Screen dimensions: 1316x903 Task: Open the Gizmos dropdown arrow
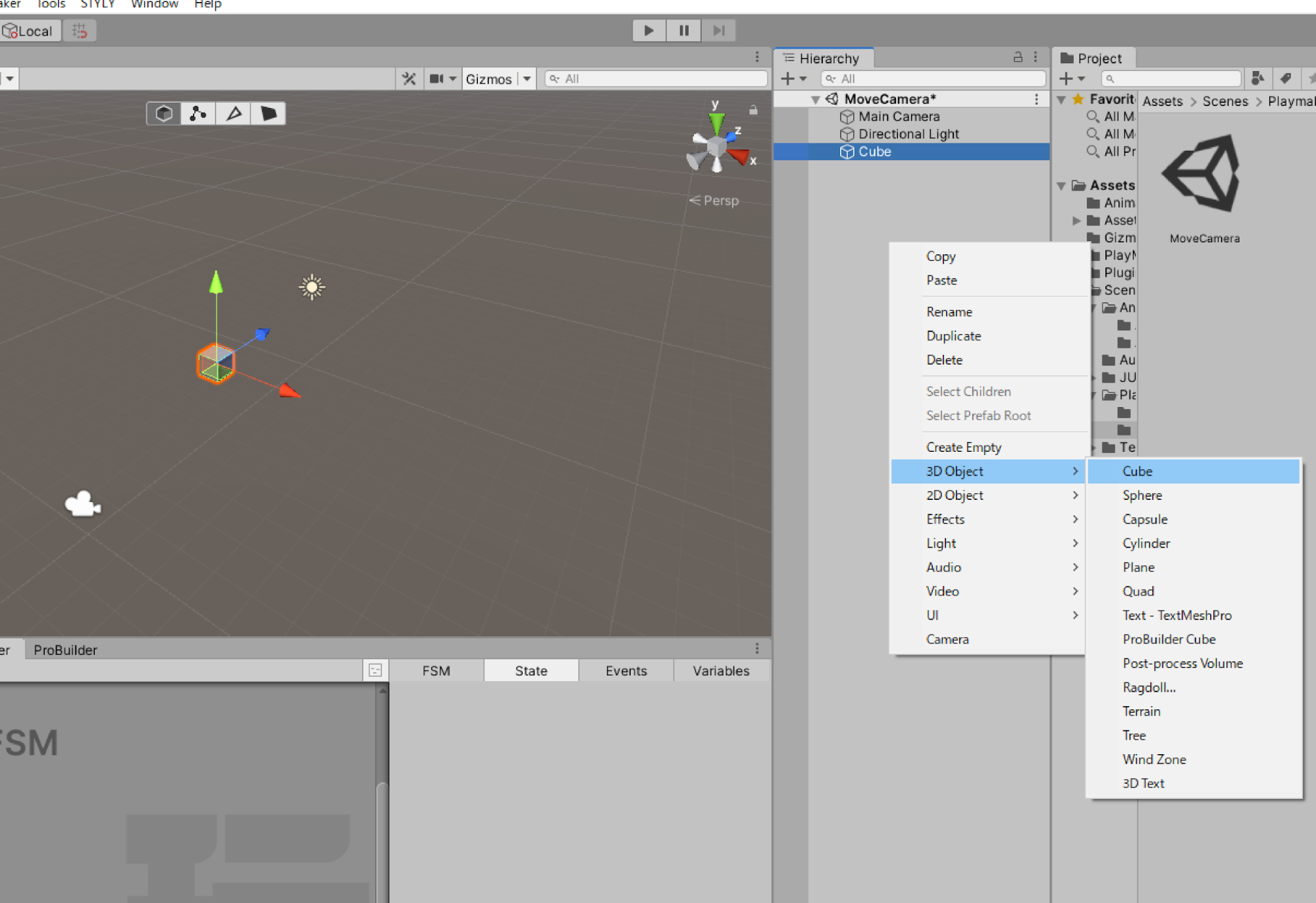[527, 79]
